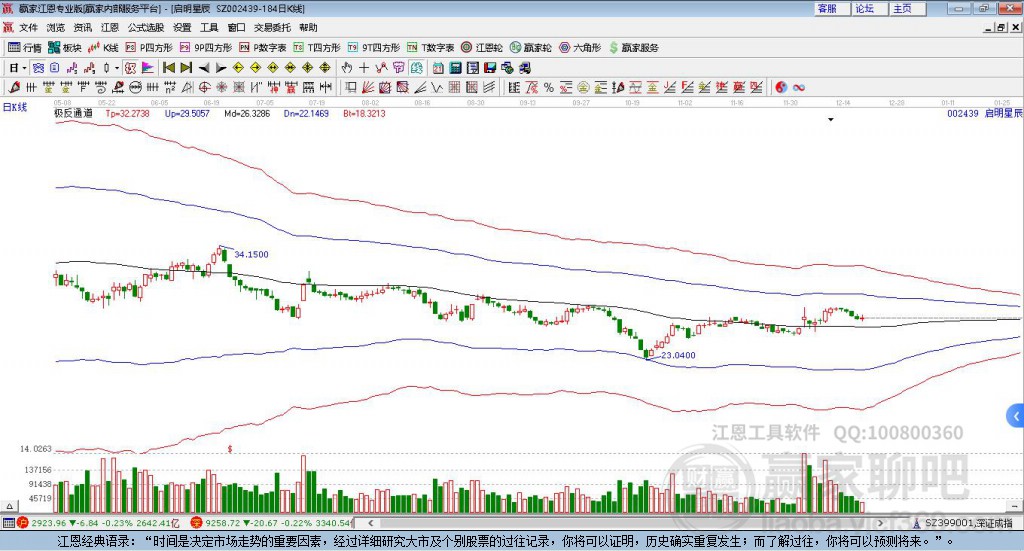Click status bar scroll left arrow
Image resolution: width=1024 pixels, height=551 pixels.
pyautogui.click(x=370, y=523)
